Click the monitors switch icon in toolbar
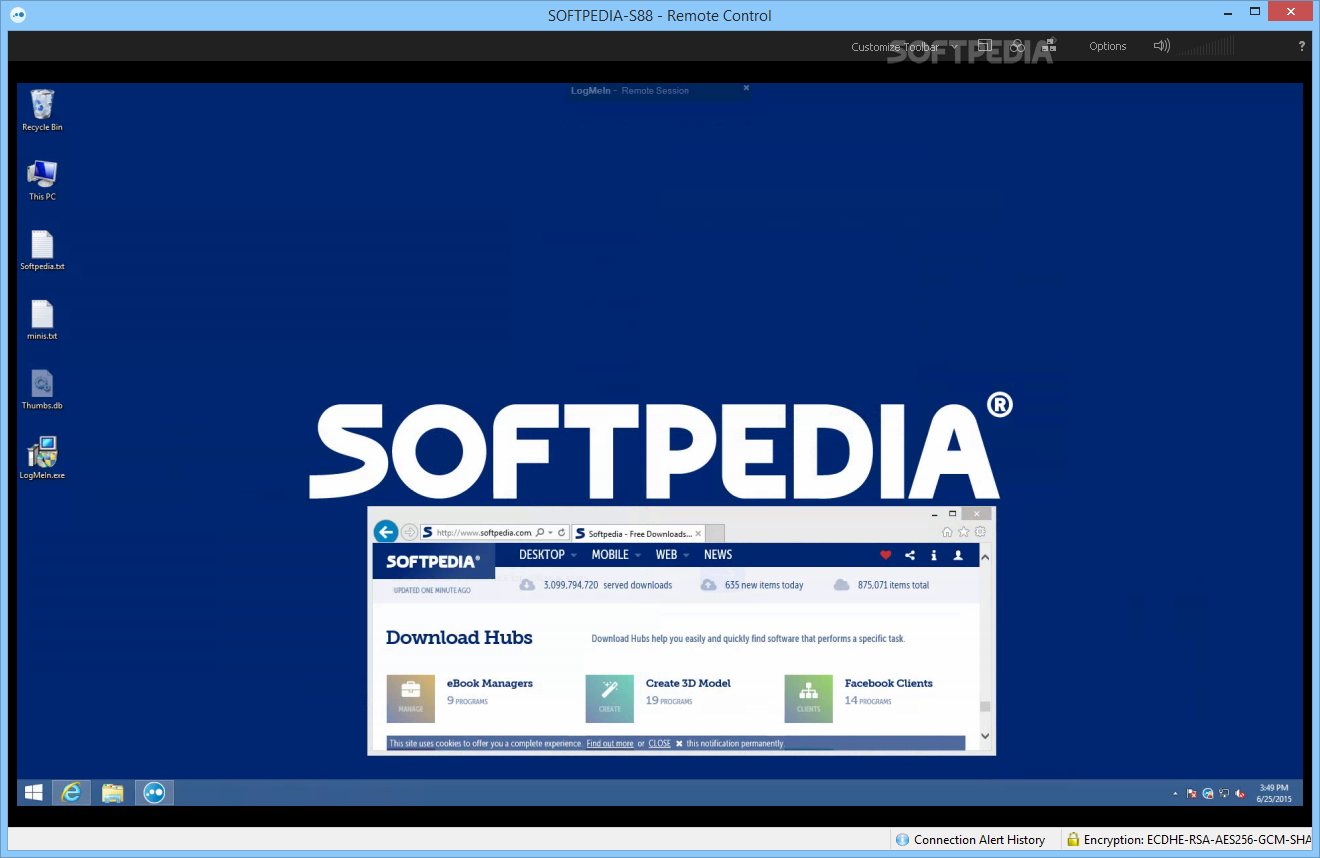Screen dimensions: 1320x858 1048,46
